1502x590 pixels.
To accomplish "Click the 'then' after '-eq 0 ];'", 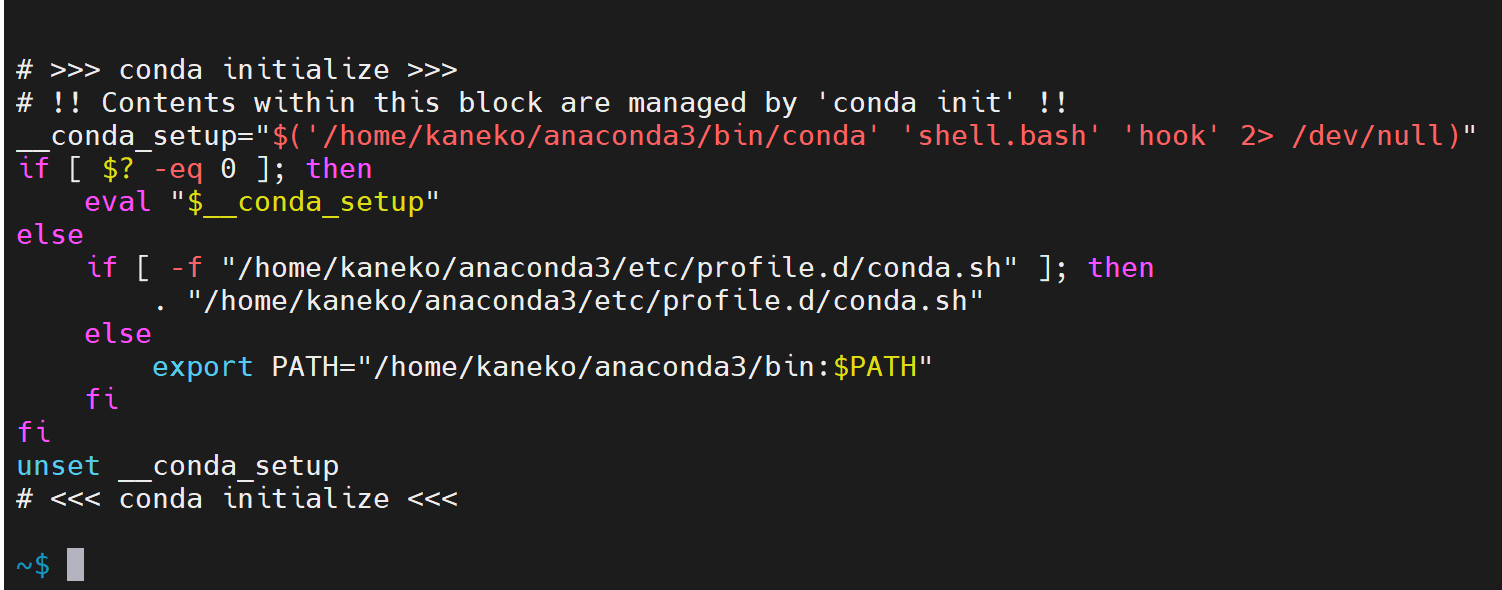I will pos(339,169).
